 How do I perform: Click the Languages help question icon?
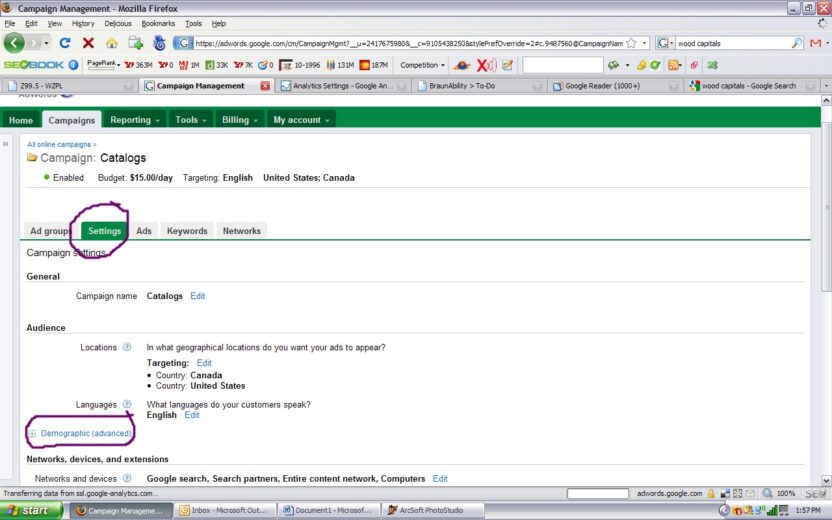coord(127,404)
